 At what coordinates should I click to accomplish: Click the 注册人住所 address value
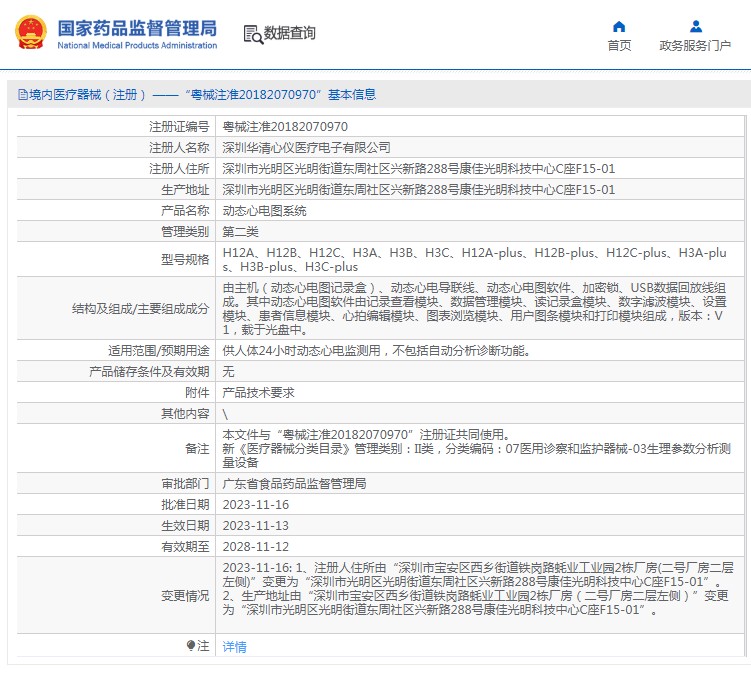pyautogui.click(x=419, y=169)
